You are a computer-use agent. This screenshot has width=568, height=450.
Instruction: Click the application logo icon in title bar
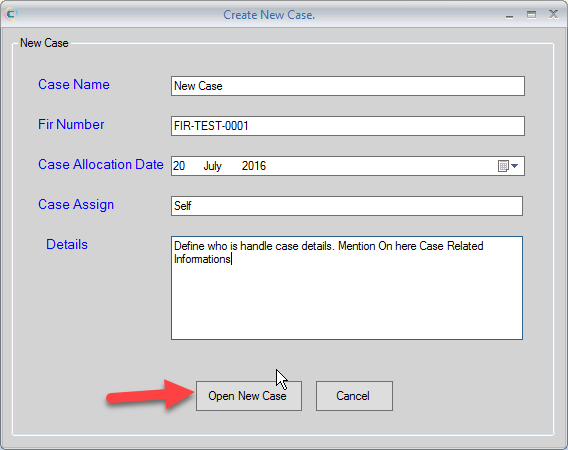click(x=11, y=14)
